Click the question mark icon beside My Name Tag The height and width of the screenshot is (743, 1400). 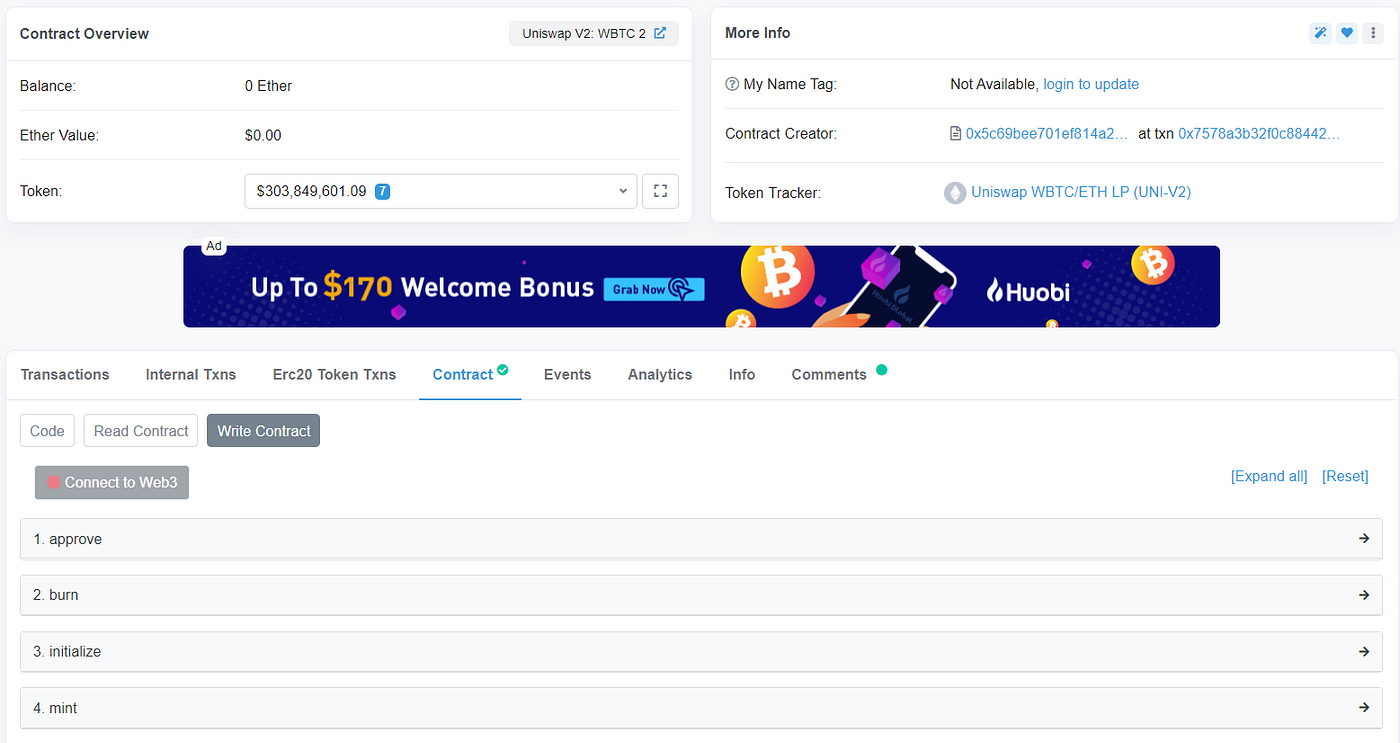(732, 84)
